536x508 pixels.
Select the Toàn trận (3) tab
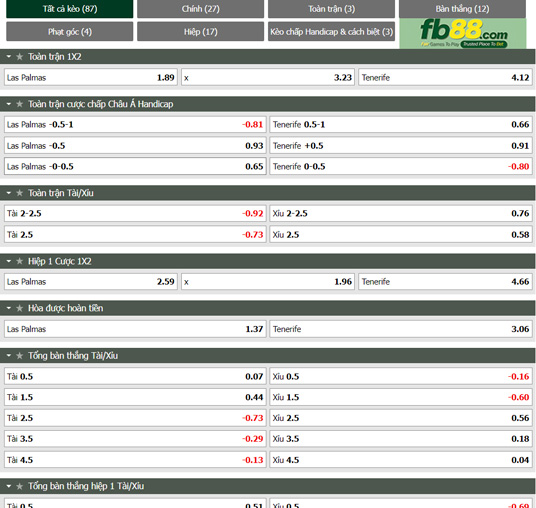tap(332, 9)
